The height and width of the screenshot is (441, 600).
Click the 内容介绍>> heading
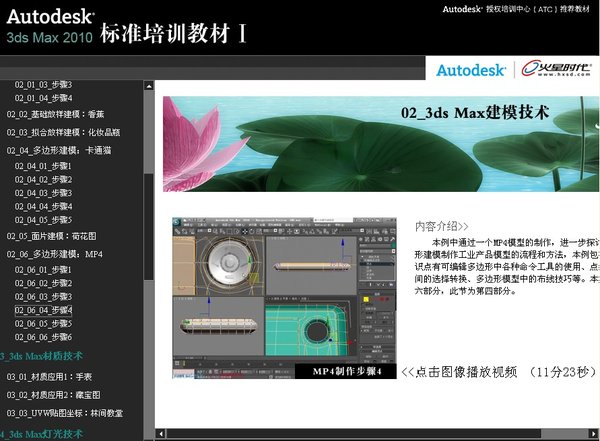(442, 226)
